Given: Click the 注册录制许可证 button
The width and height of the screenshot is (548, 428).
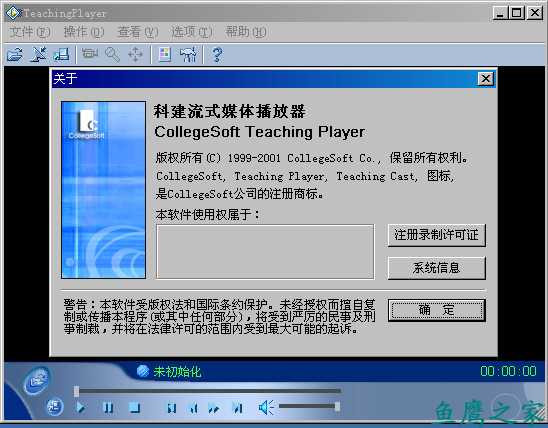Looking at the screenshot, I should coord(437,235).
